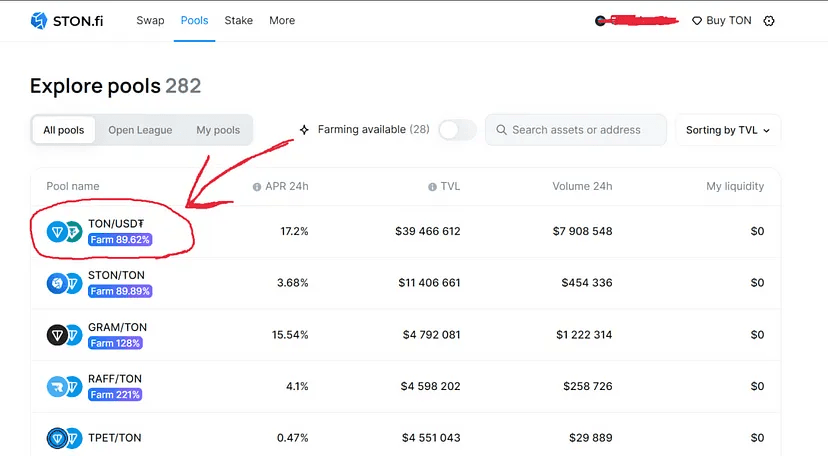The height and width of the screenshot is (456, 828).
Task: Click the Buy TON button
Action: click(x=721, y=21)
